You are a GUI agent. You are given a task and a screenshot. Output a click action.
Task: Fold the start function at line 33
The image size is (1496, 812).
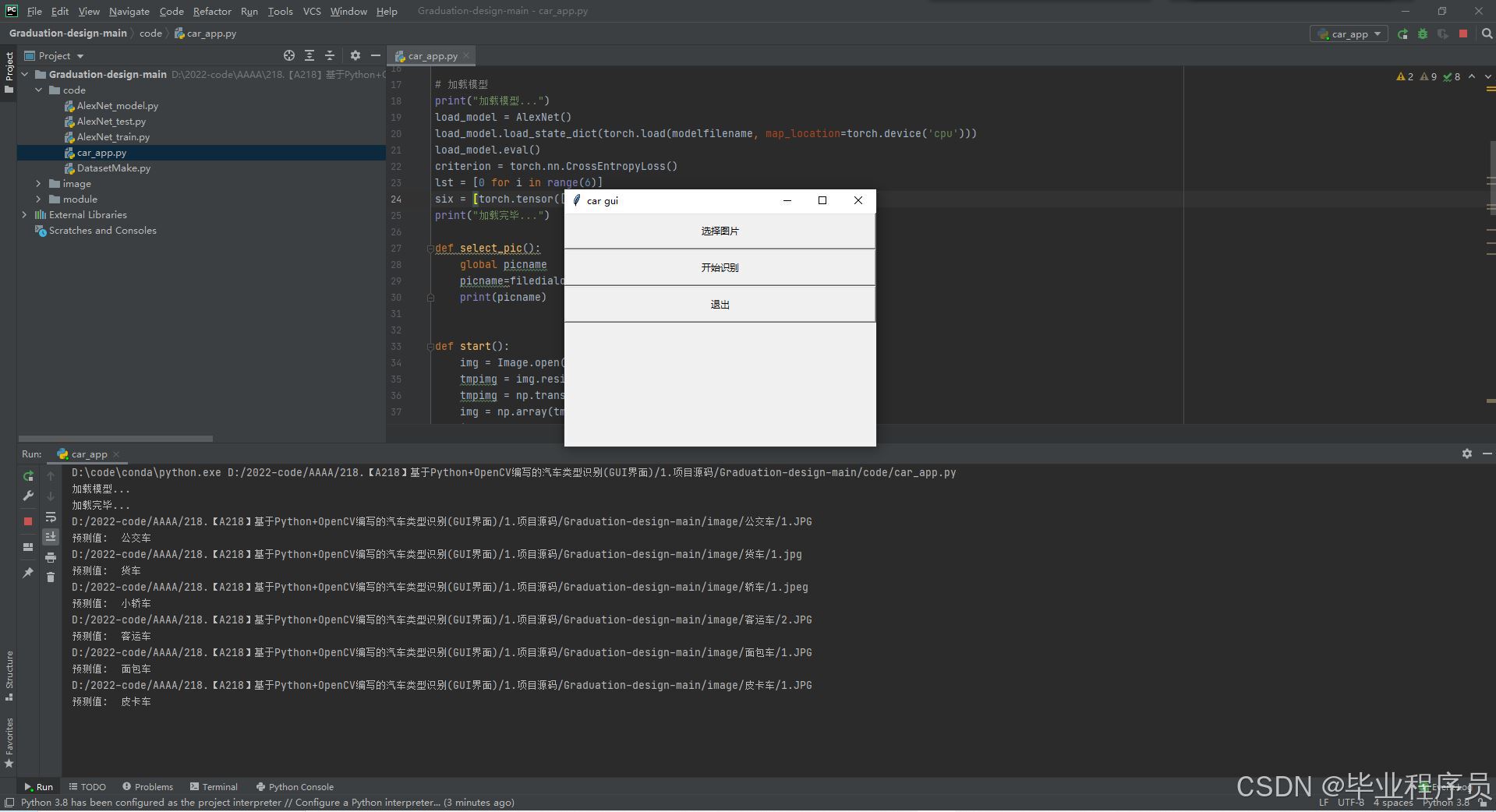click(430, 347)
